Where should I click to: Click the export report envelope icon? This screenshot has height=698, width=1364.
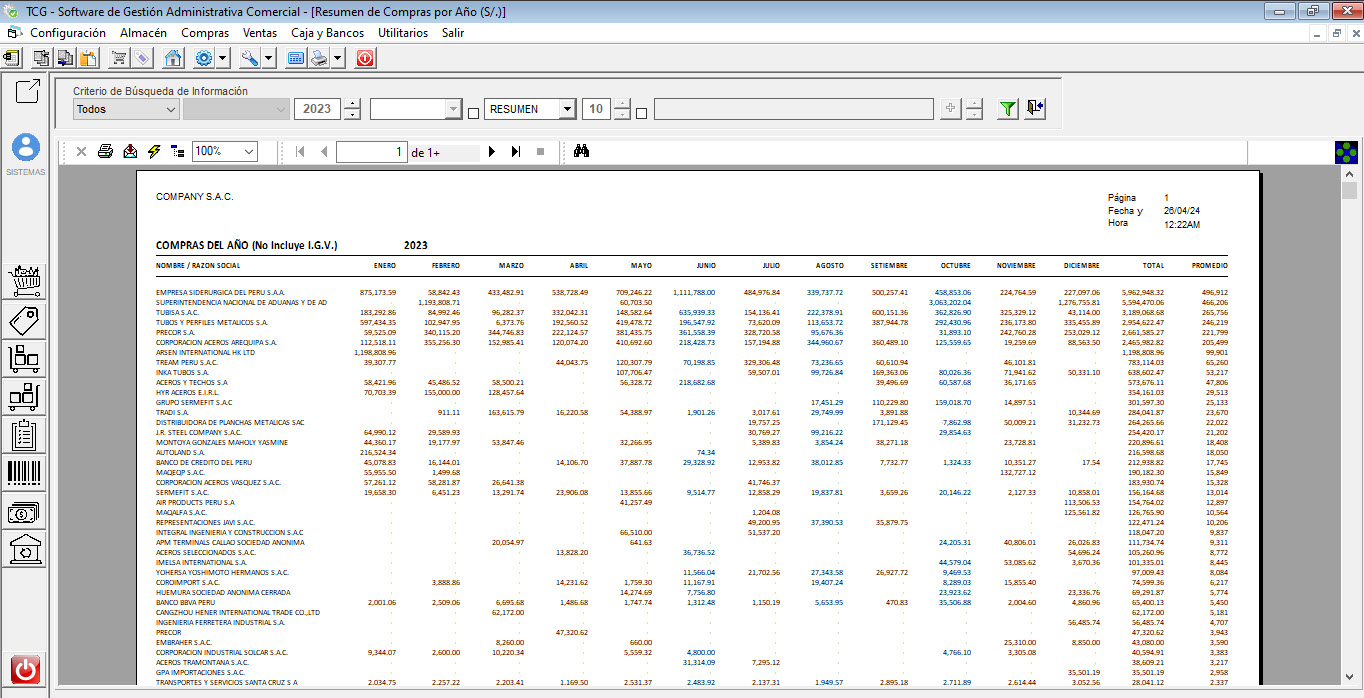(x=130, y=152)
